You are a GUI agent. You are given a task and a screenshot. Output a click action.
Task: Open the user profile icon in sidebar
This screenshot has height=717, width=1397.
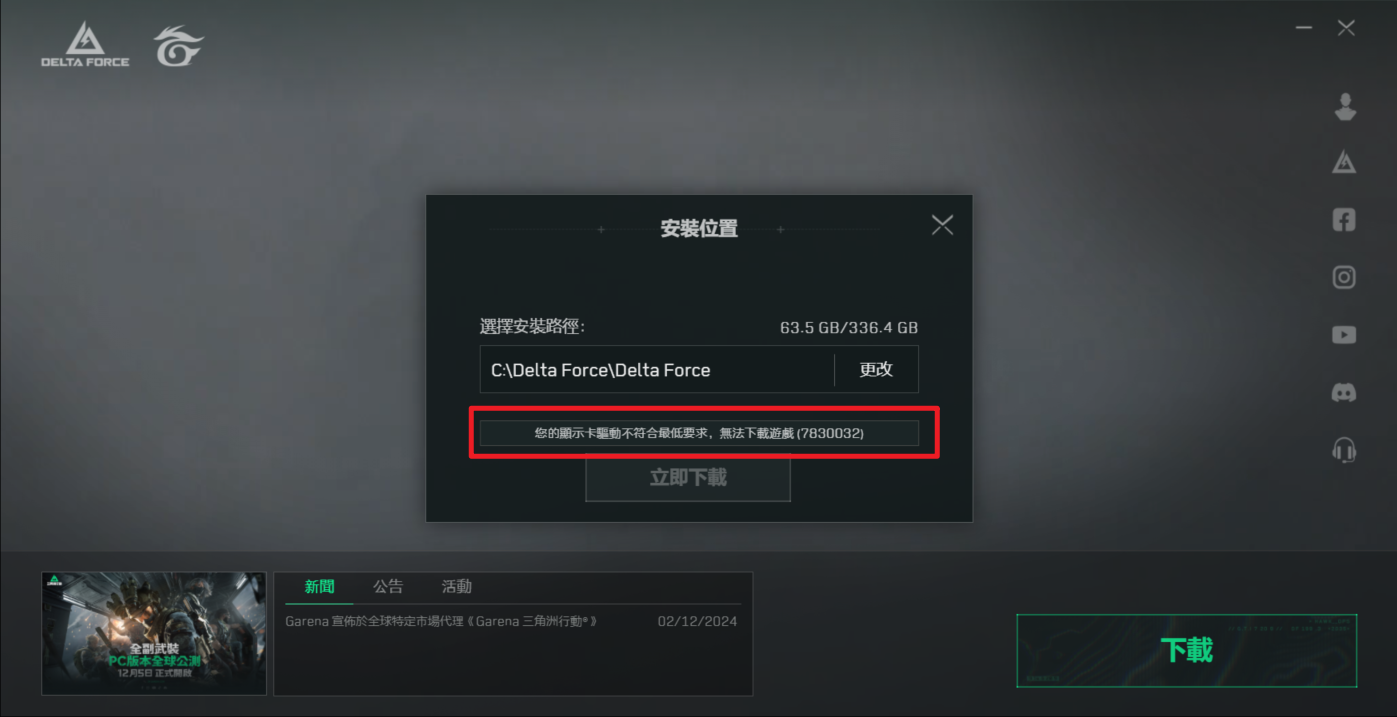click(x=1345, y=107)
